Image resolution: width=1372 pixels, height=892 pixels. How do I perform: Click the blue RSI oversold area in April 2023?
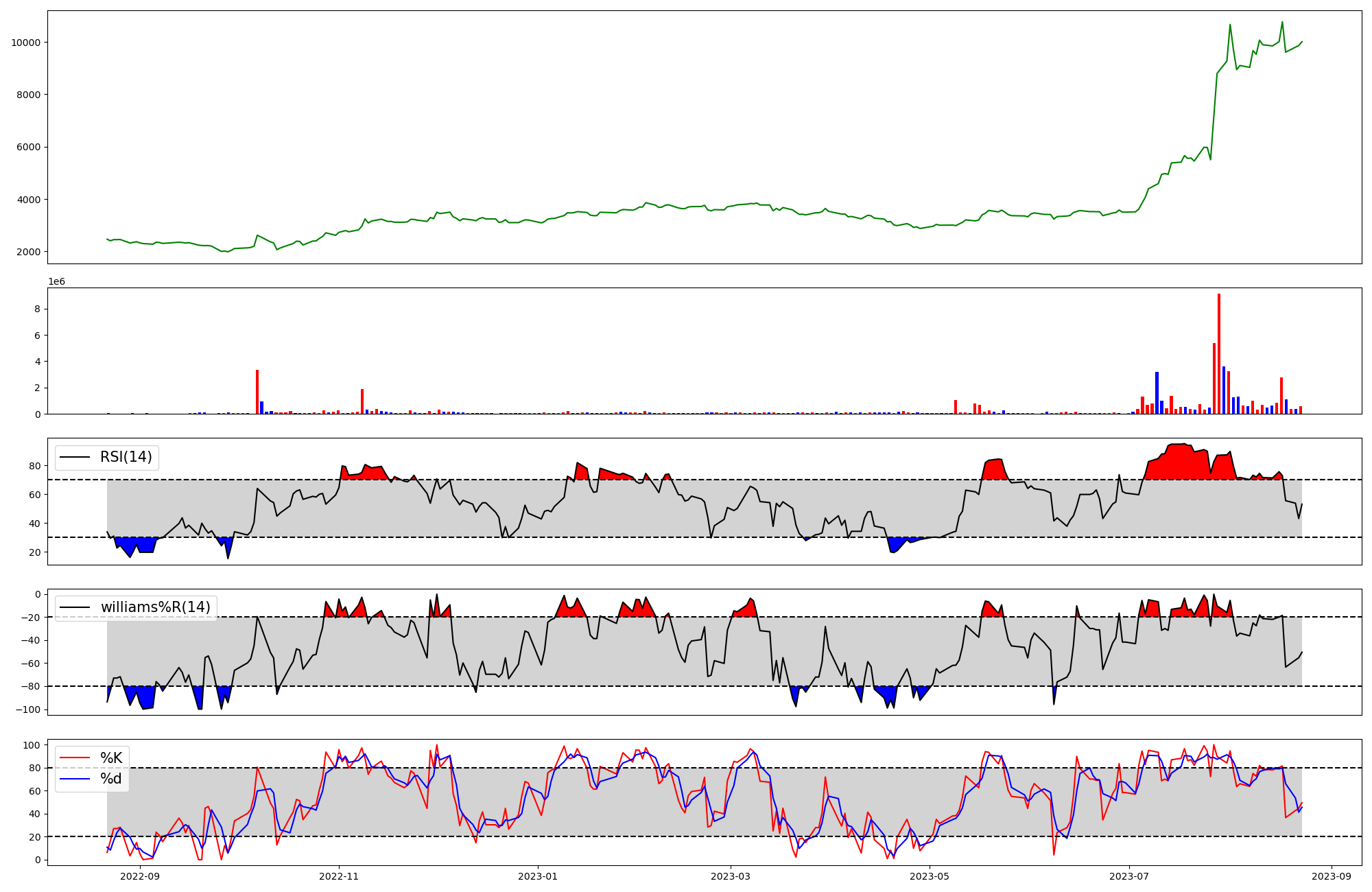tap(894, 544)
